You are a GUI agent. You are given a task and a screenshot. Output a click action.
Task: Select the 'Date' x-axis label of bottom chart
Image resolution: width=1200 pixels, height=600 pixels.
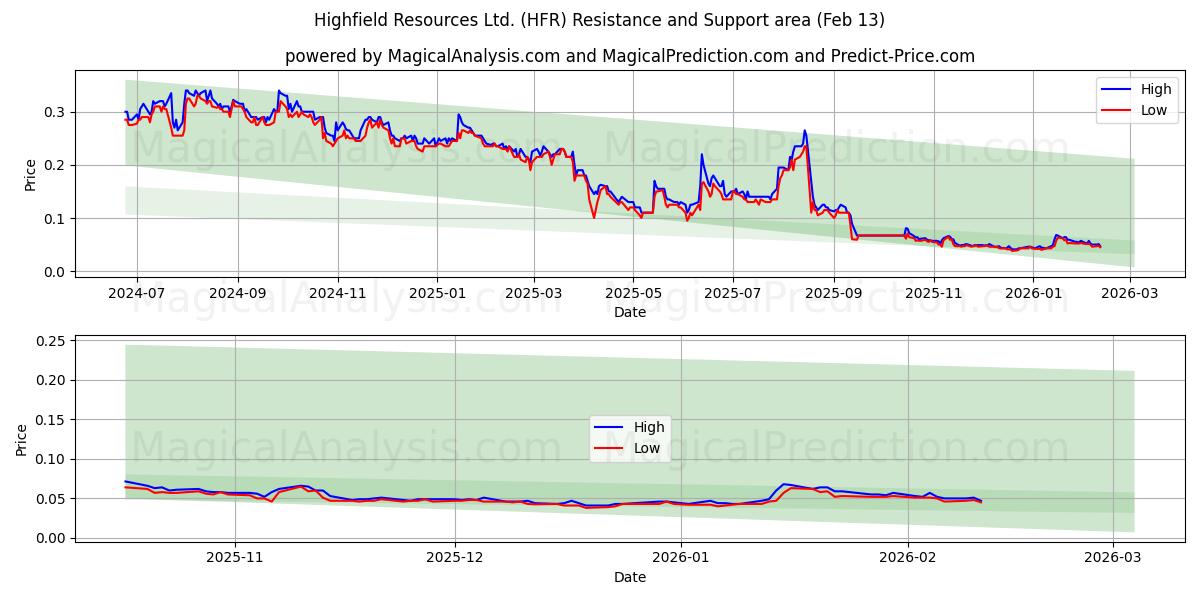click(x=630, y=577)
